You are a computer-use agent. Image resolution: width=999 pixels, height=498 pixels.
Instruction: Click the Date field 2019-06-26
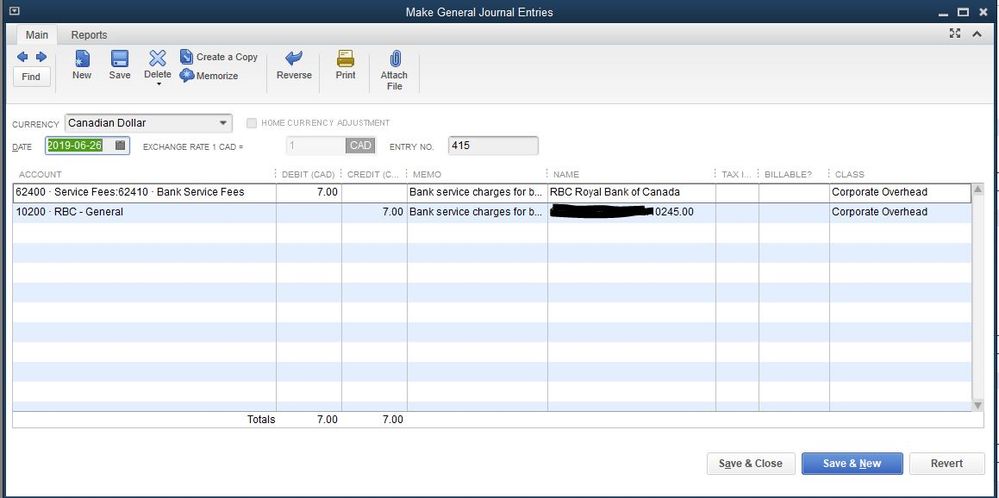(75, 145)
